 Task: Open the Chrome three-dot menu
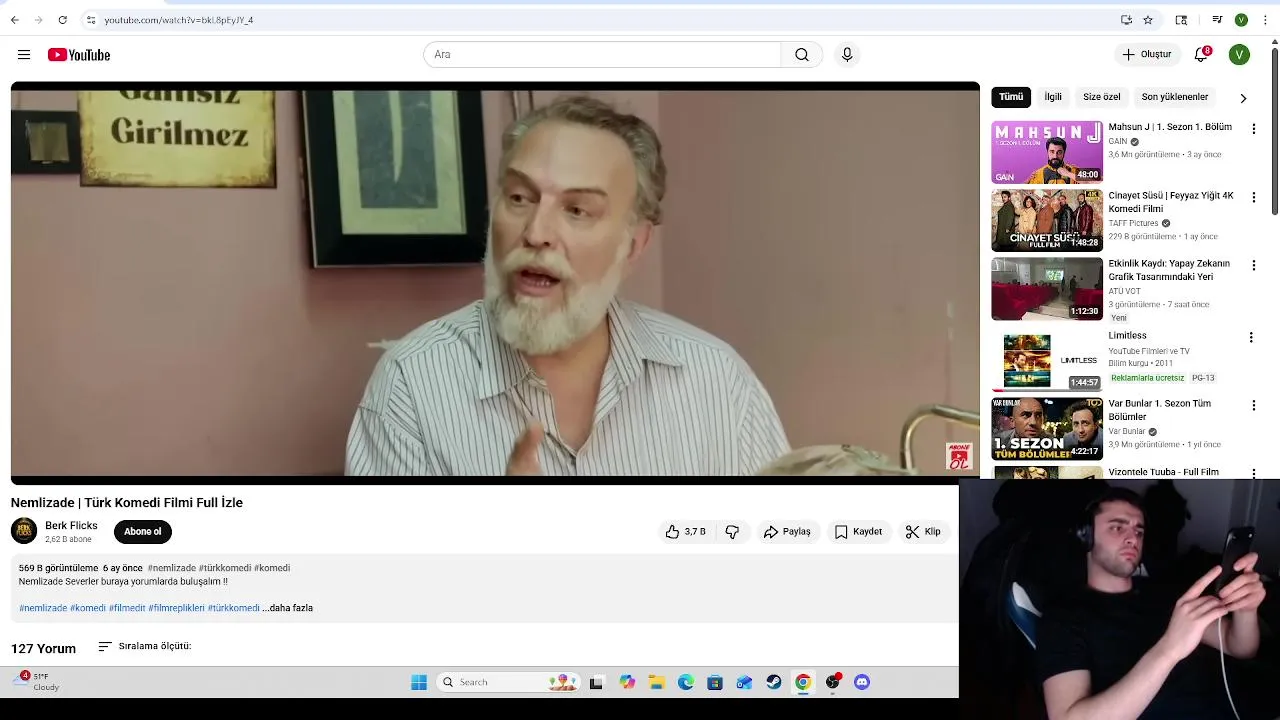1265,20
